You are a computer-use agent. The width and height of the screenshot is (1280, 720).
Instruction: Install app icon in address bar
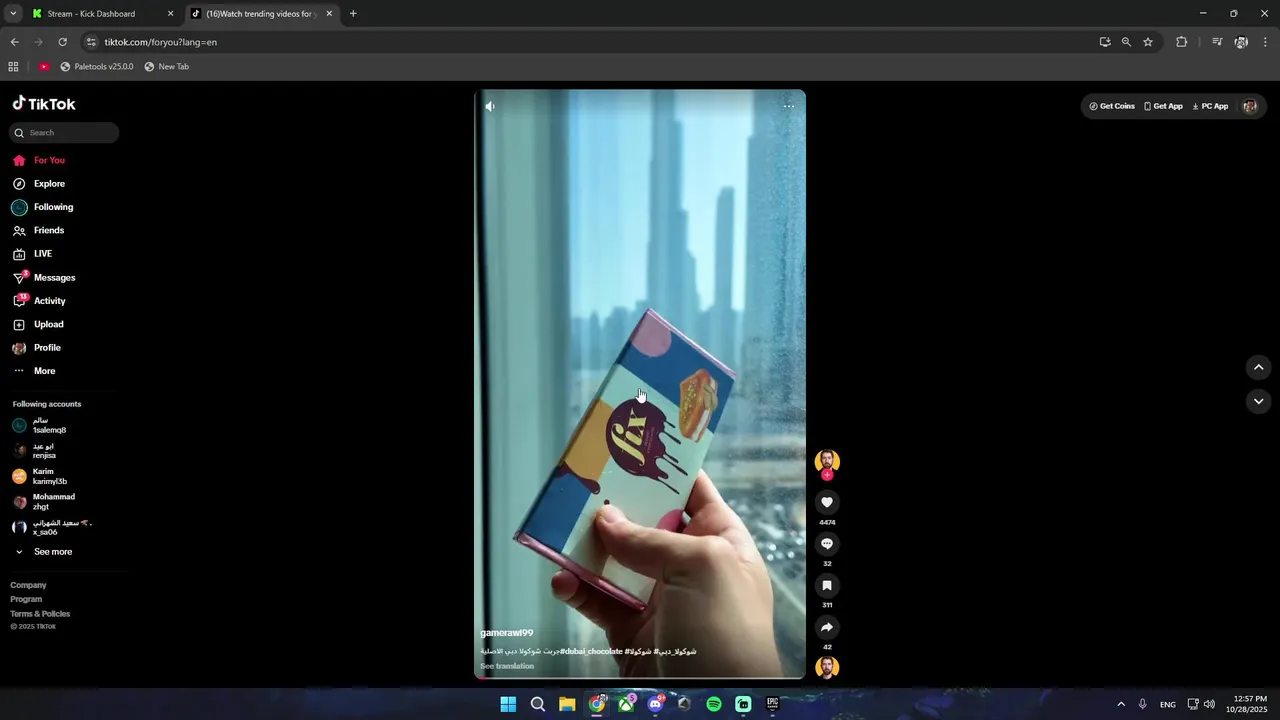pos(1105,42)
